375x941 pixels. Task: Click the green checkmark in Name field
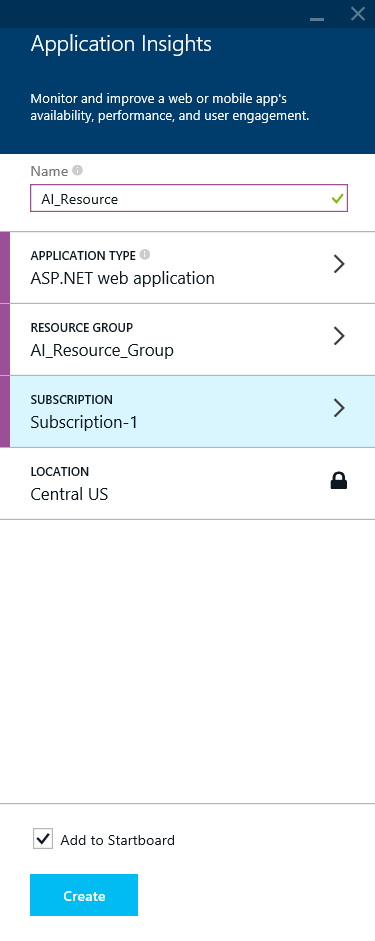coord(338,198)
